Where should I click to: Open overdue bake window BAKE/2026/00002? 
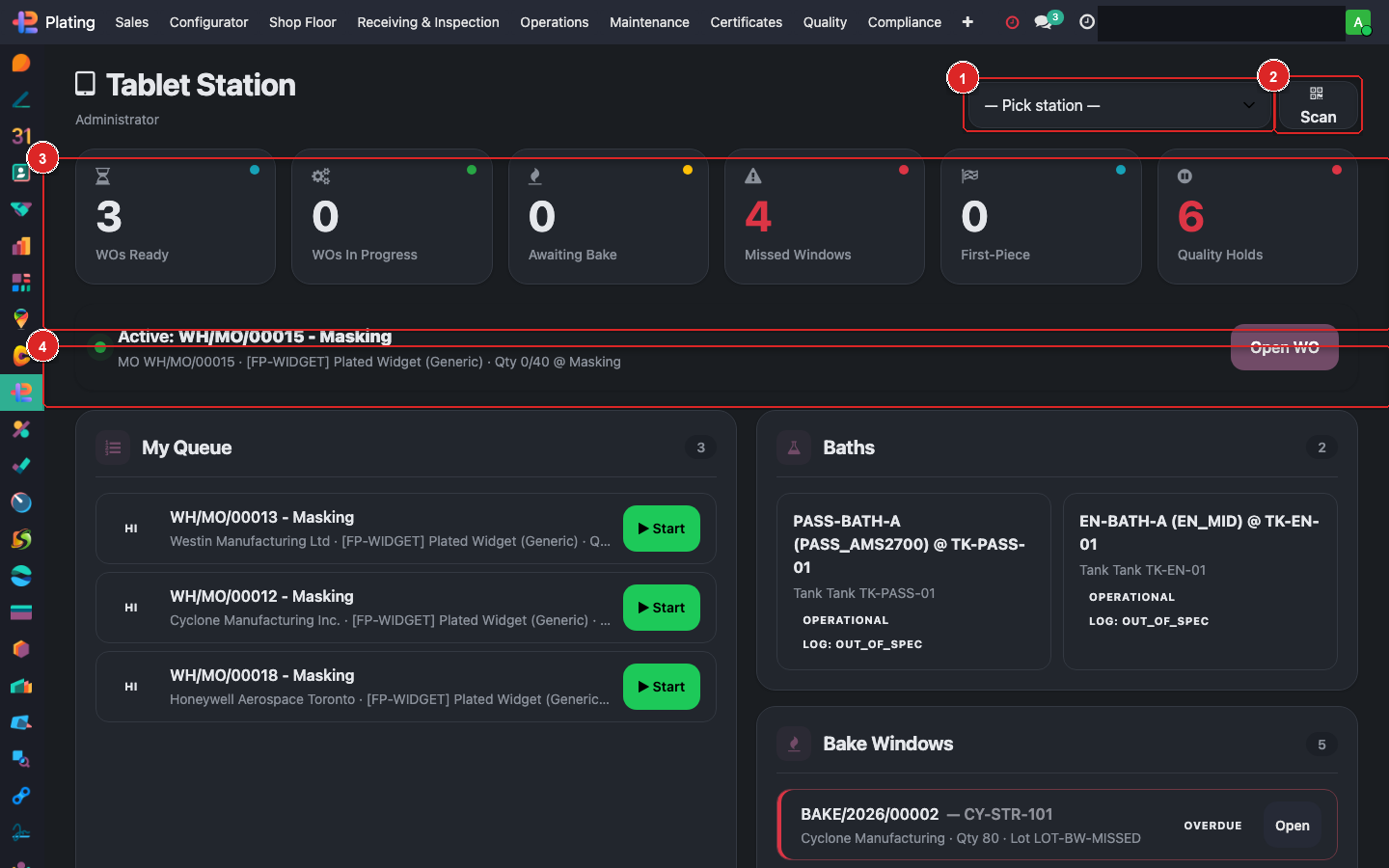point(1292,825)
